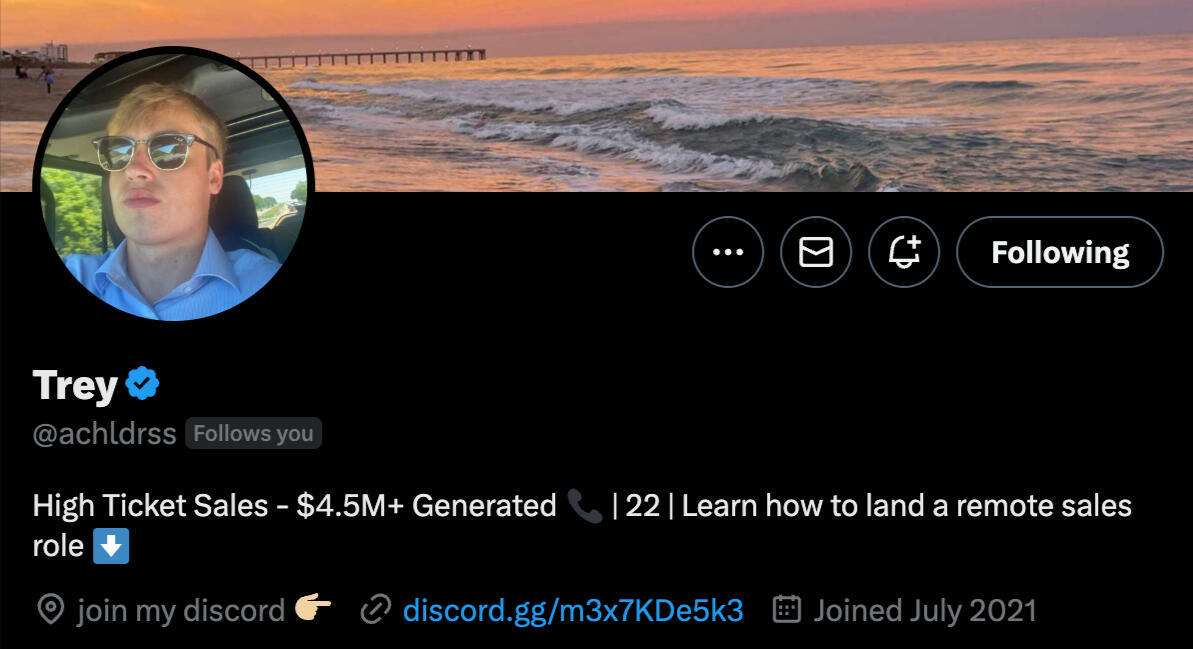Screen dimensions: 1193x649
Task: Click the blue down-arrow emoji in bio
Action: coord(111,546)
